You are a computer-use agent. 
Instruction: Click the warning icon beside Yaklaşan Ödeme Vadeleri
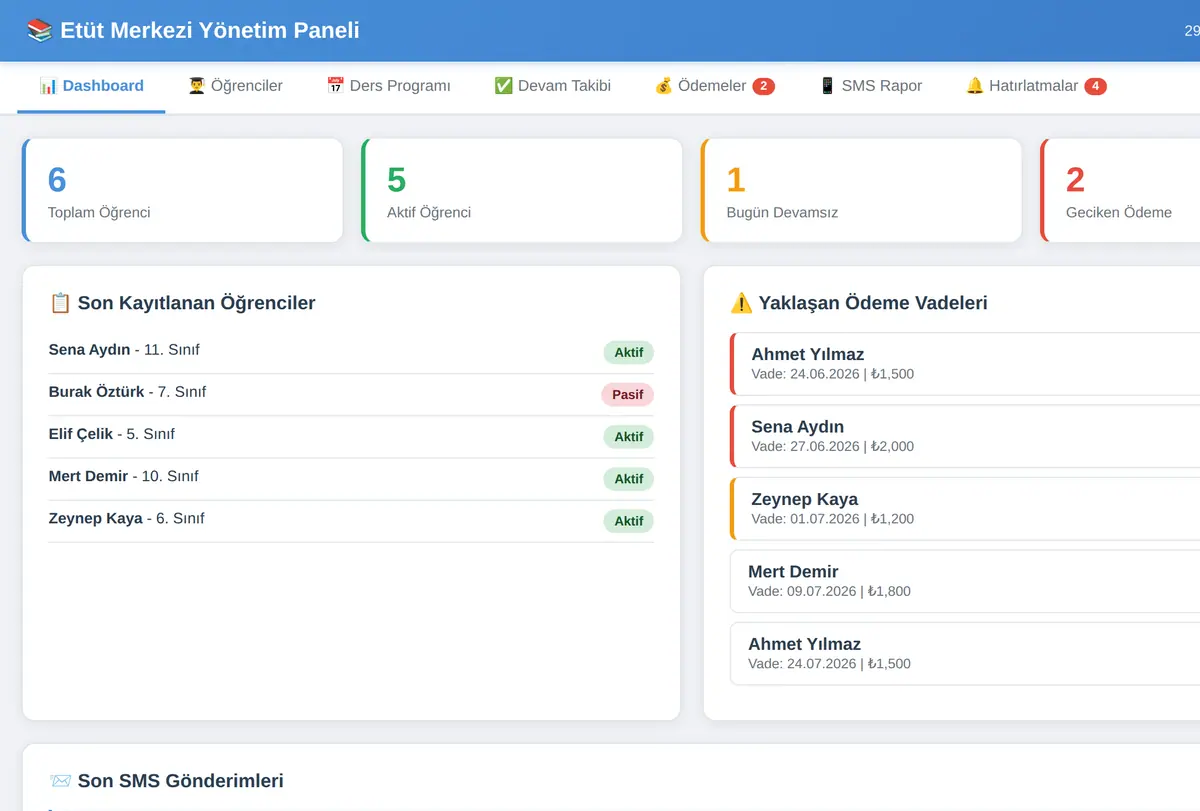click(x=741, y=303)
